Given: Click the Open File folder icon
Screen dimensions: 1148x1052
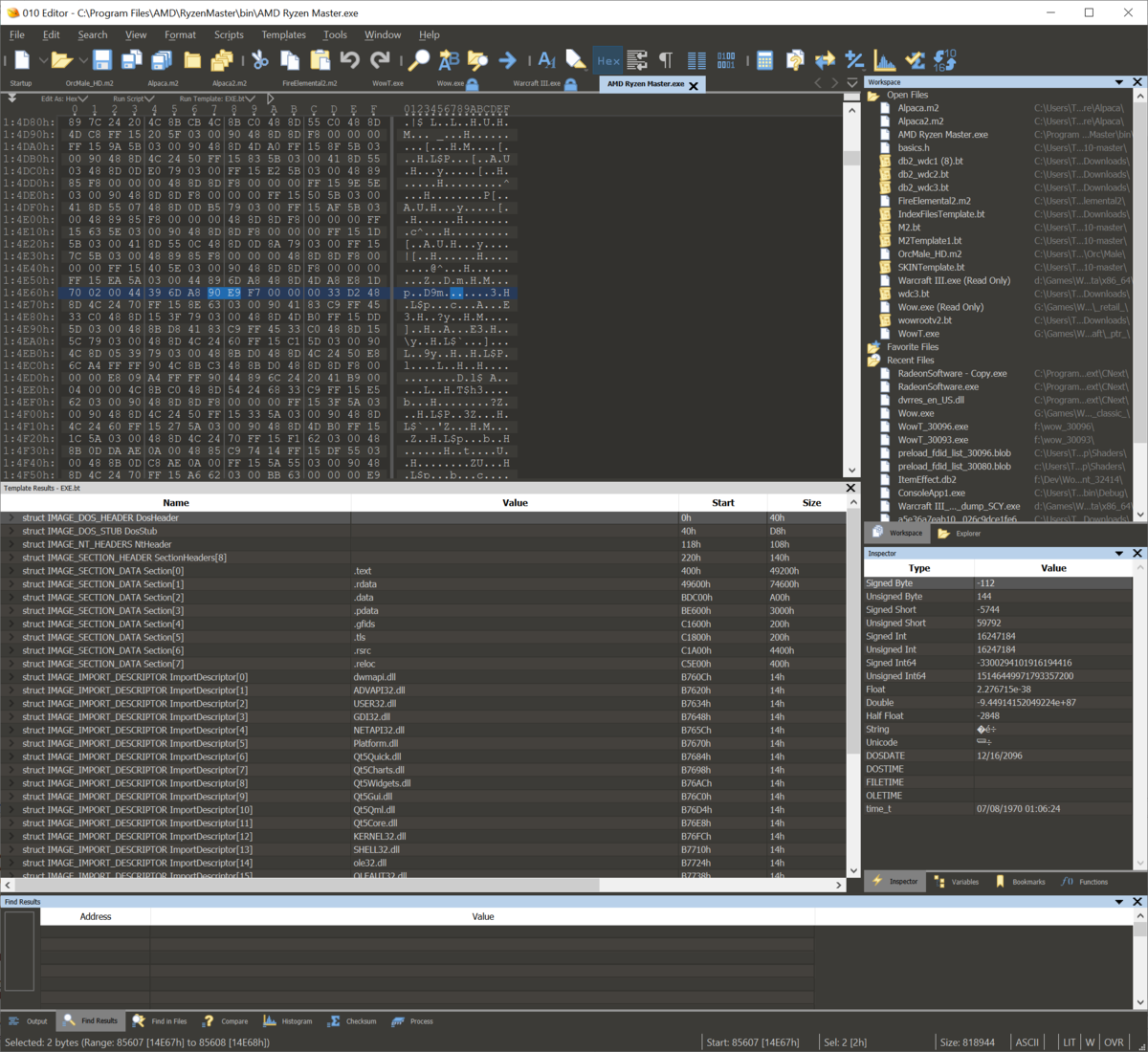Looking at the screenshot, I should click(62, 60).
